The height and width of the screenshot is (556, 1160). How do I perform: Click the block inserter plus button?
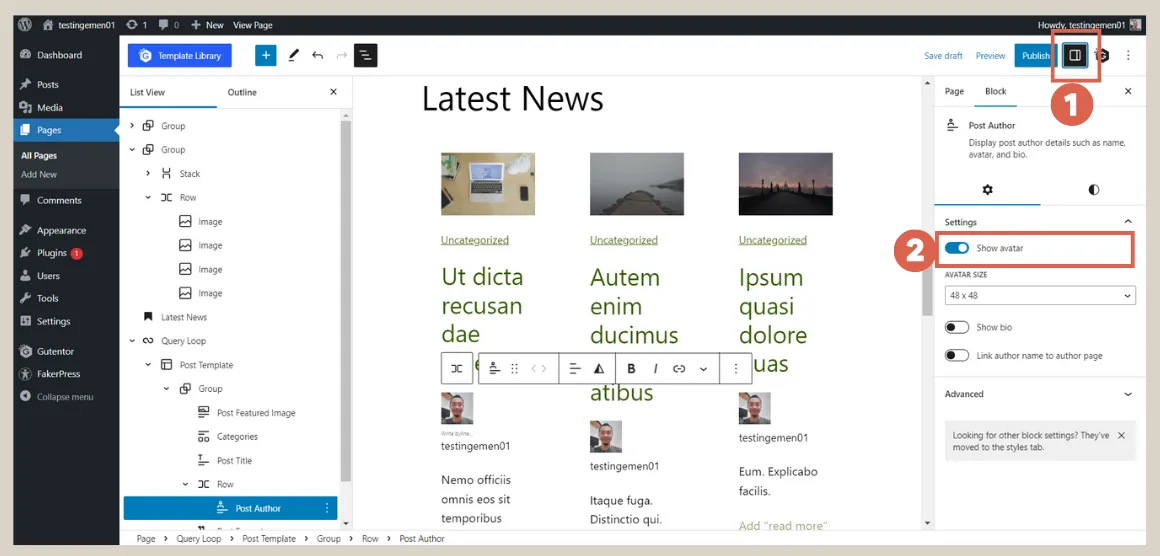point(265,56)
